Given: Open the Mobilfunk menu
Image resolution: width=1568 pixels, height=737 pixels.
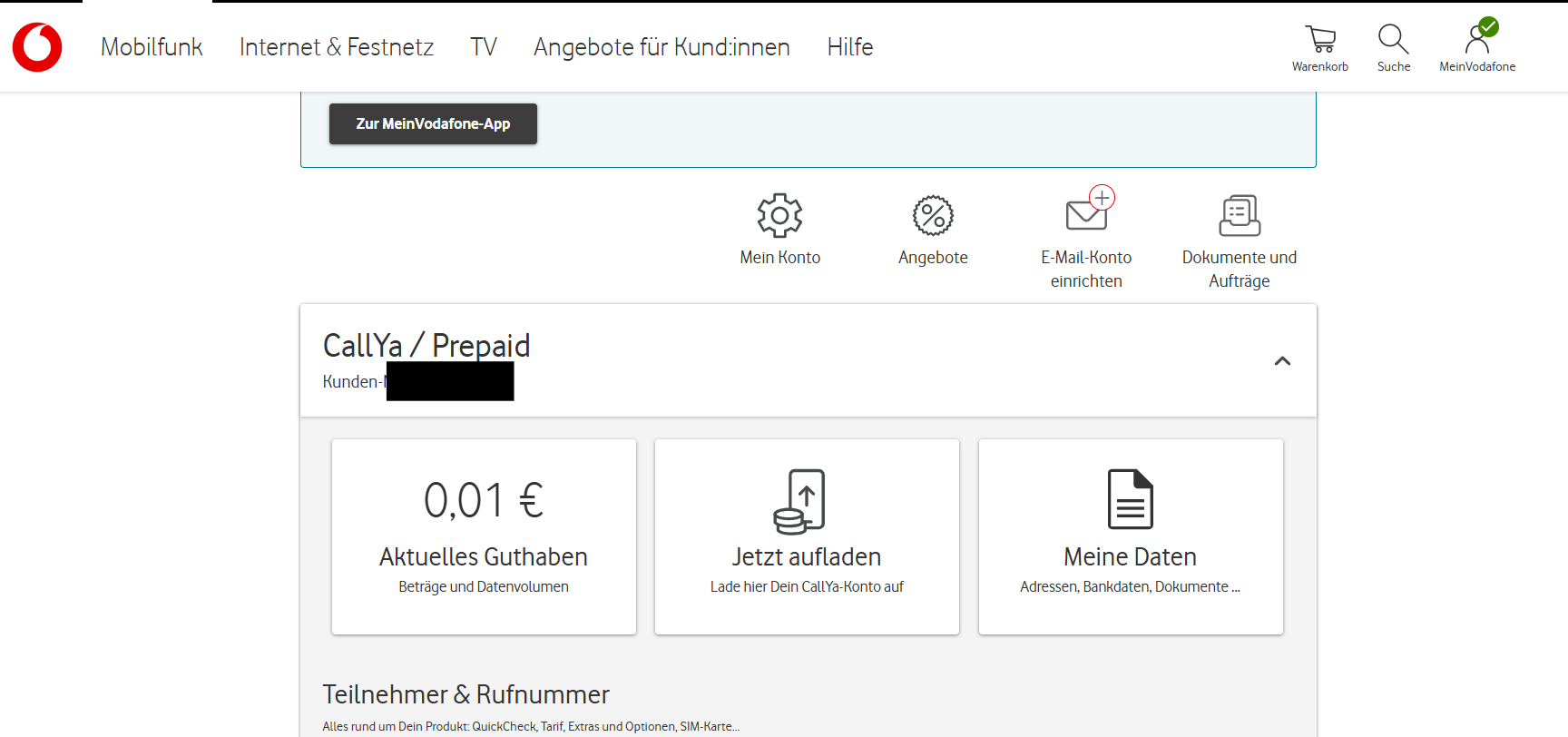Looking at the screenshot, I should (x=152, y=47).
